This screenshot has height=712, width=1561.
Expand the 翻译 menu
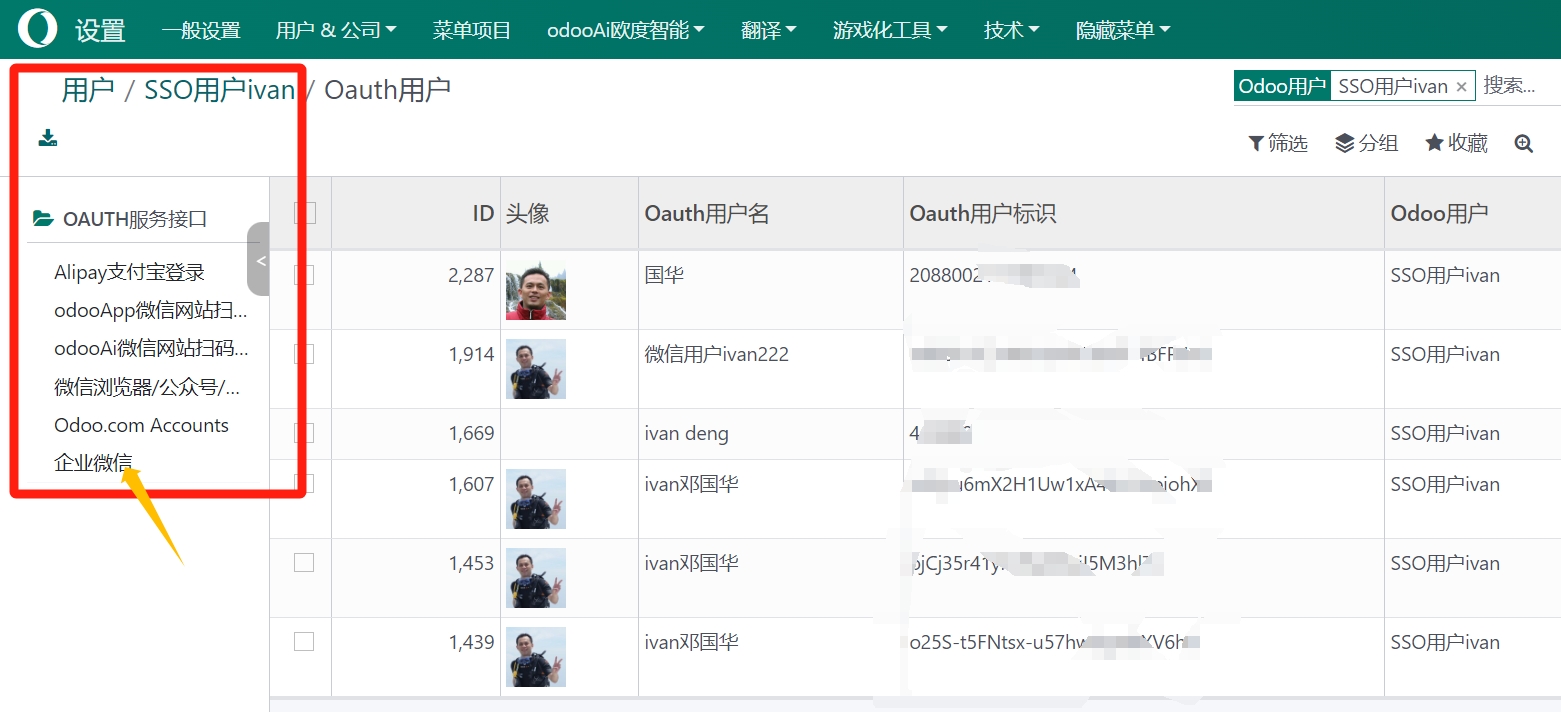769,30
